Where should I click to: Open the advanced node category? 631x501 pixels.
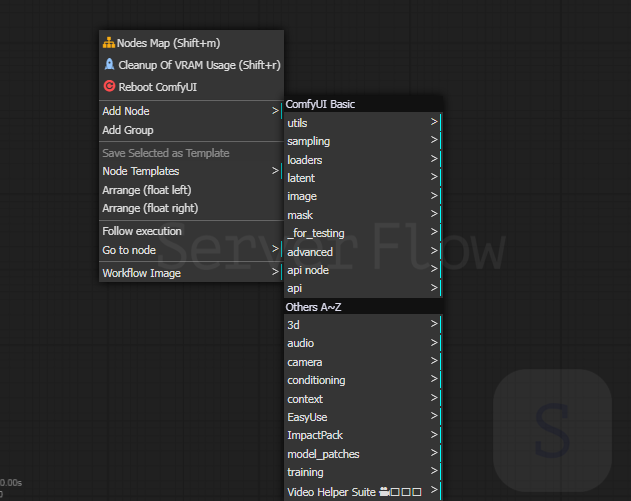click(363, 252)
